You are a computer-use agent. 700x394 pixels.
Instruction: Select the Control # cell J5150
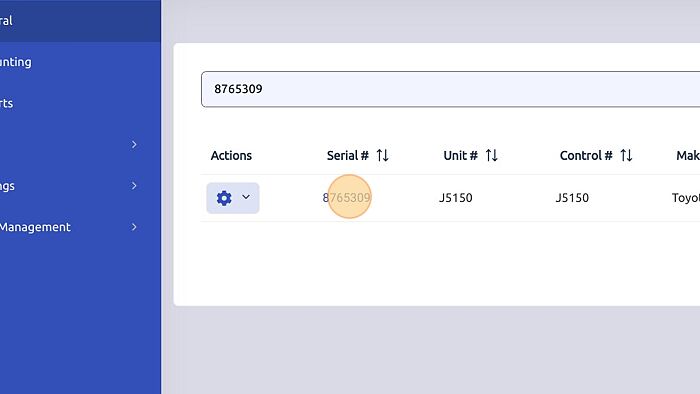click(x=572, y=198)
